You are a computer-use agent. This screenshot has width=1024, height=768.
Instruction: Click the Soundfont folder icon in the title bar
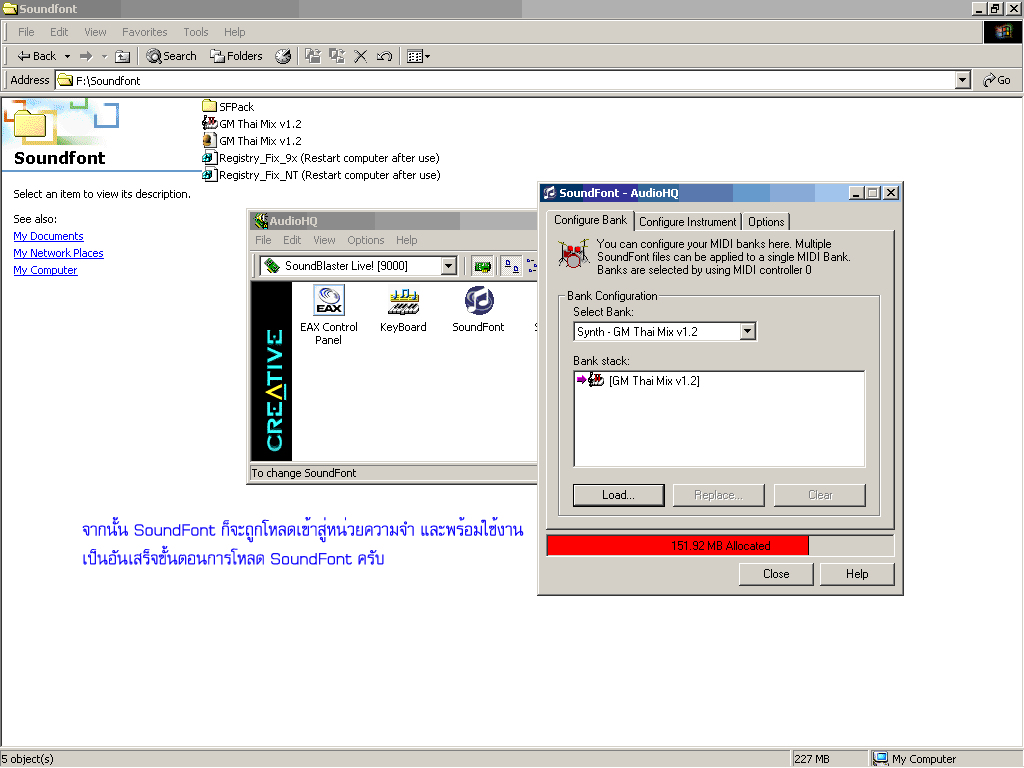click(x=10, y=8)
